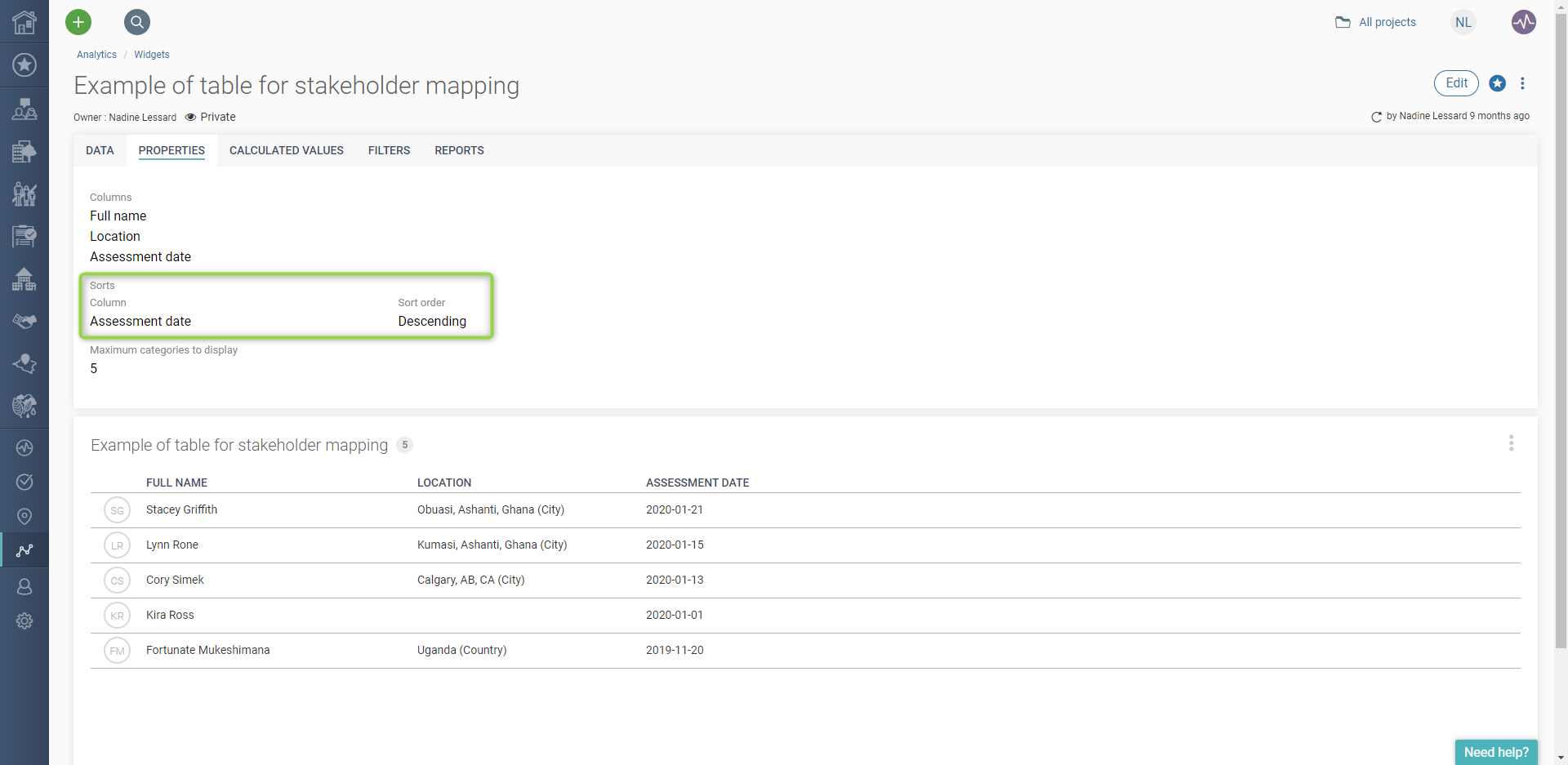Toggle the blue favorite star next to Edit
The image size is (1568, 765).
pos(1498,83)
